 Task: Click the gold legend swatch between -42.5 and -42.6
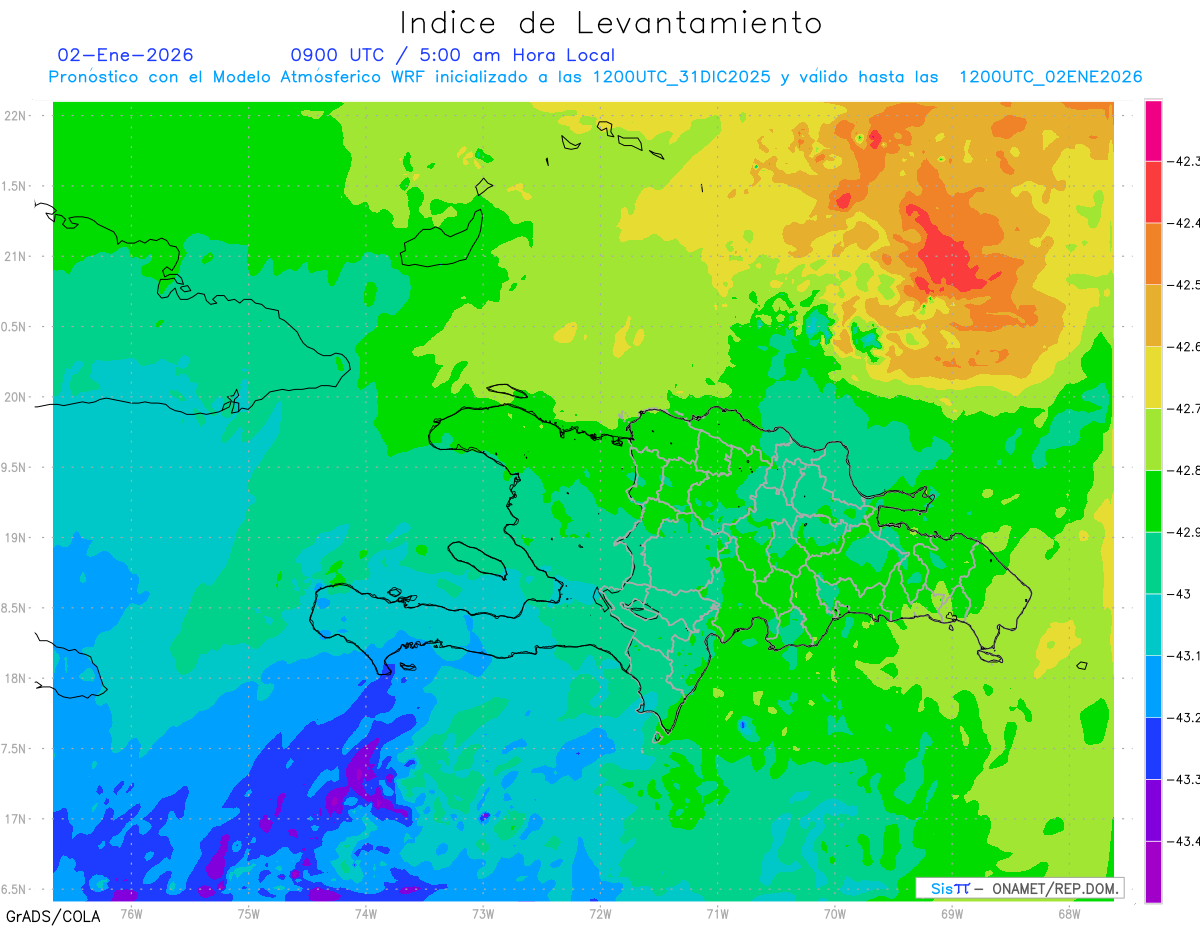click(1153, 316)
